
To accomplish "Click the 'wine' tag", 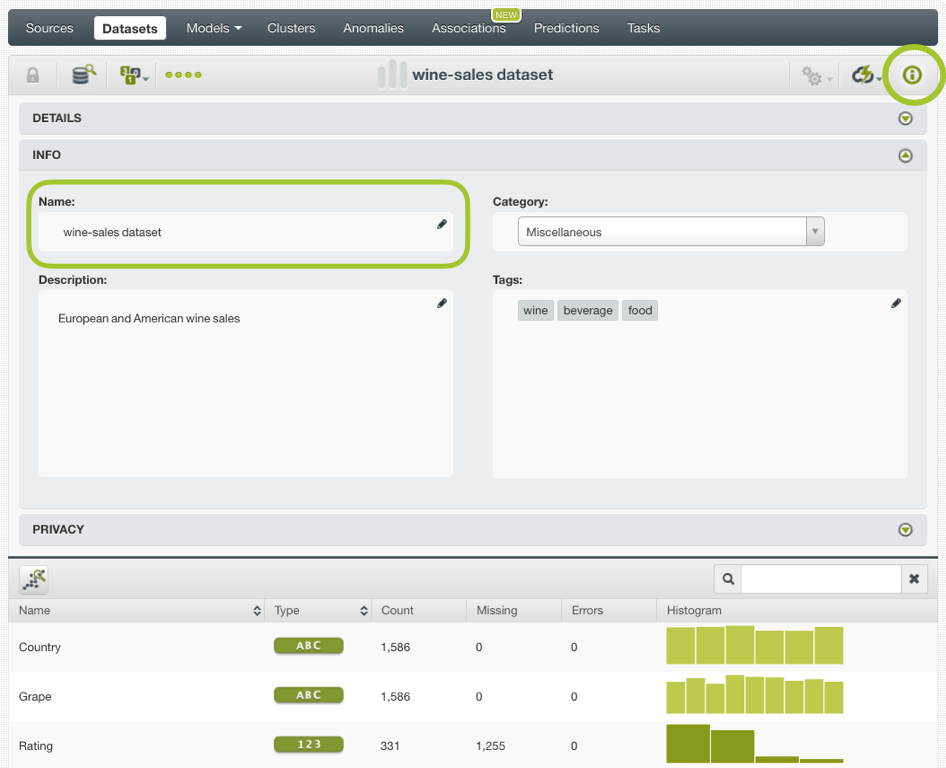I will click(536, 311).
